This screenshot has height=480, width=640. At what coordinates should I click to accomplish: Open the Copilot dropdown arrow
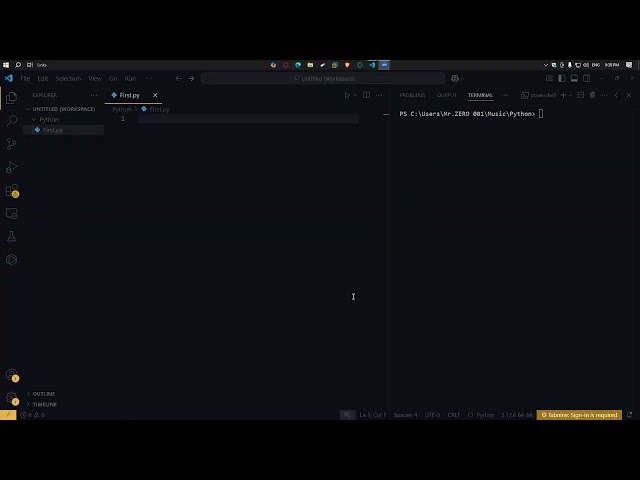[x=462, y=78]
